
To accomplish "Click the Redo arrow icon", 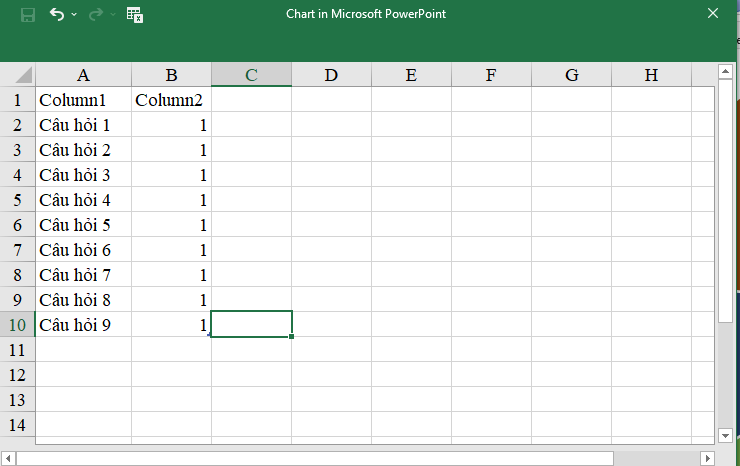I will click(96, 15).
